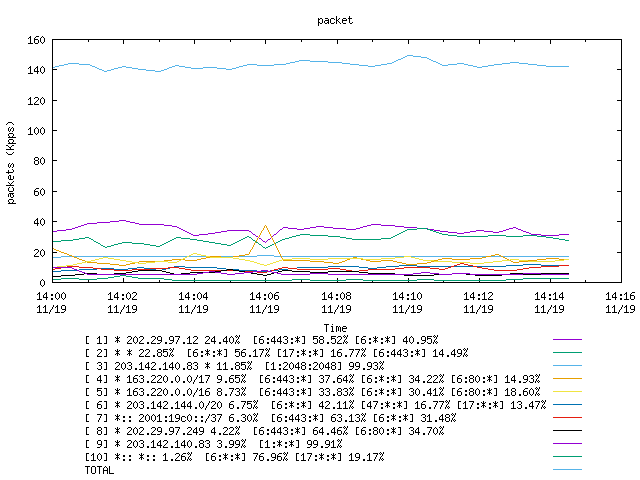Select legend entry [ 5] 163.220.0.0/16 8.73%
Screen dimensions: 640x480
(x=312, y=392)
